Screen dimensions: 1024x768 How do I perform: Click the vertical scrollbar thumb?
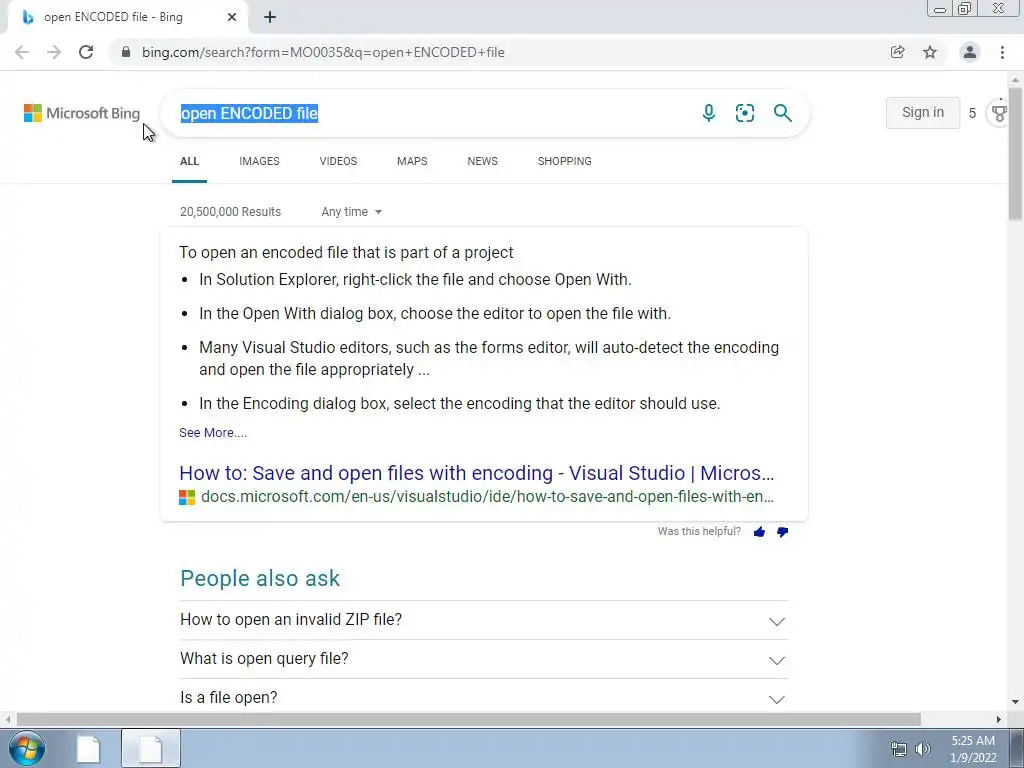1016,153
